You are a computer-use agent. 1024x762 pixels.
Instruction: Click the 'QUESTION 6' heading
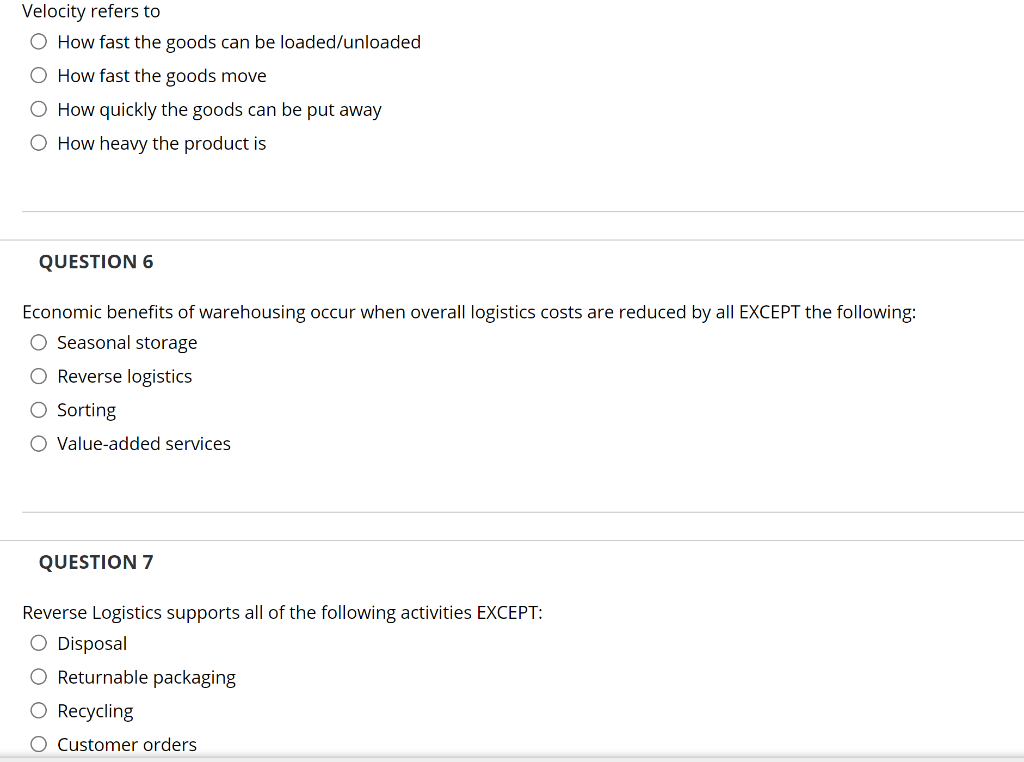96,262
